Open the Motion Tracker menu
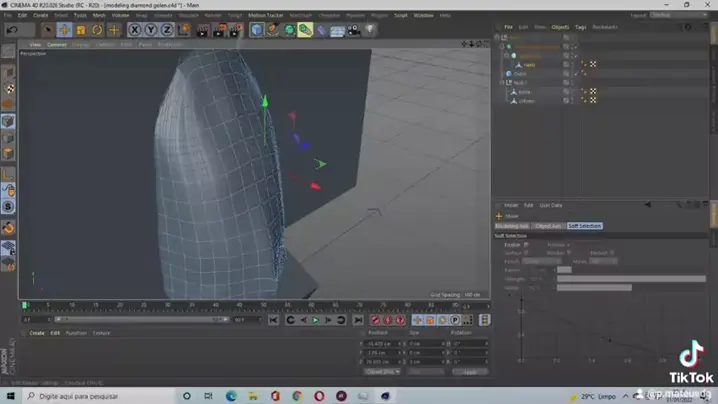 tap(264, 15)
